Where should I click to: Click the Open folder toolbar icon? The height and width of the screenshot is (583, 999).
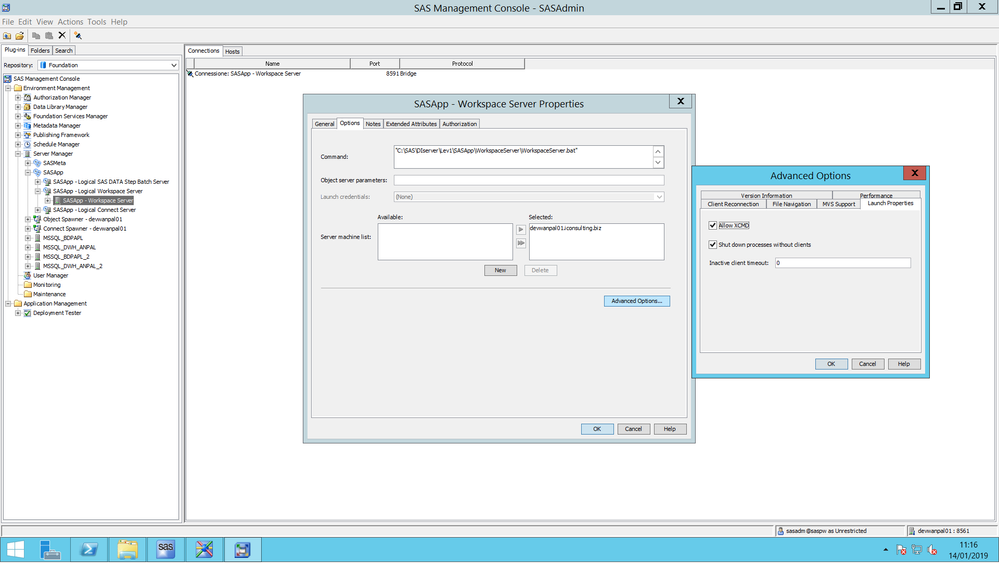coord(20,36)
